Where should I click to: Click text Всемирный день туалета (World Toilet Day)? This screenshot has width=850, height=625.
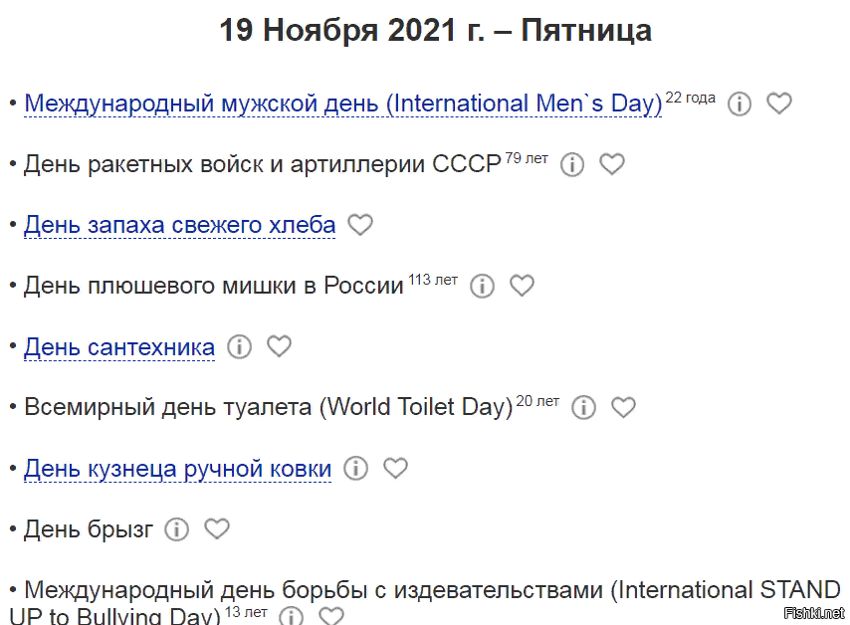[268, 407]
